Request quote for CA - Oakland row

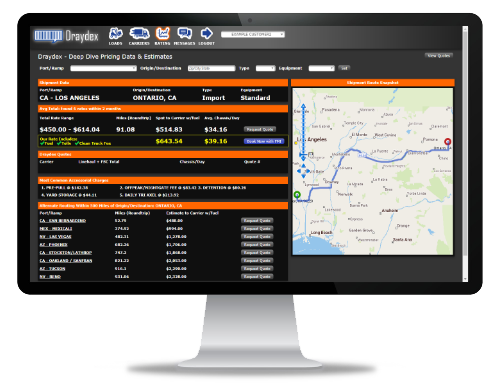(x=257, y=261)
